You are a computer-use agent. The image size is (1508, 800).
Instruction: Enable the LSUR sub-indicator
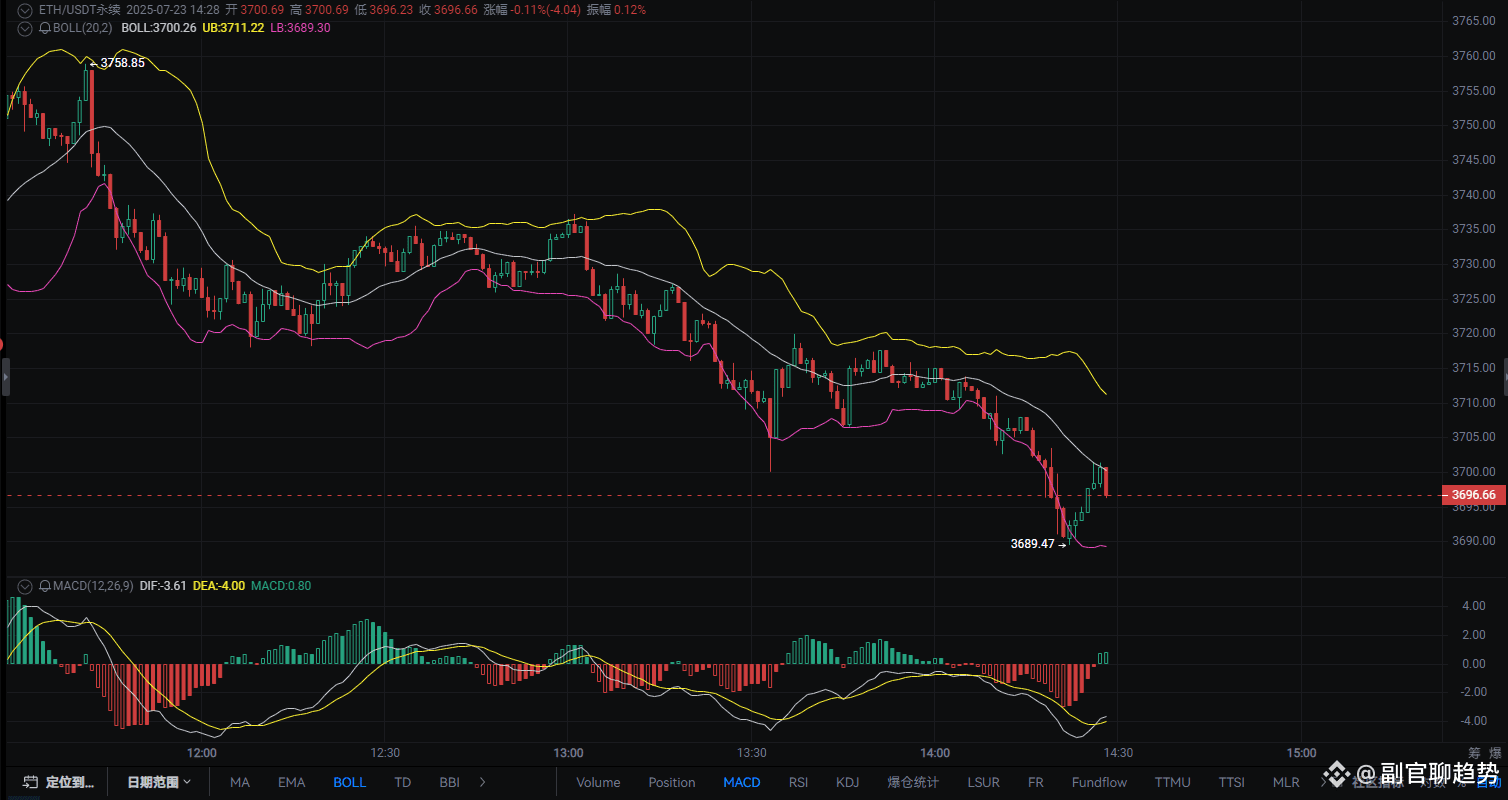coord(984,782)
